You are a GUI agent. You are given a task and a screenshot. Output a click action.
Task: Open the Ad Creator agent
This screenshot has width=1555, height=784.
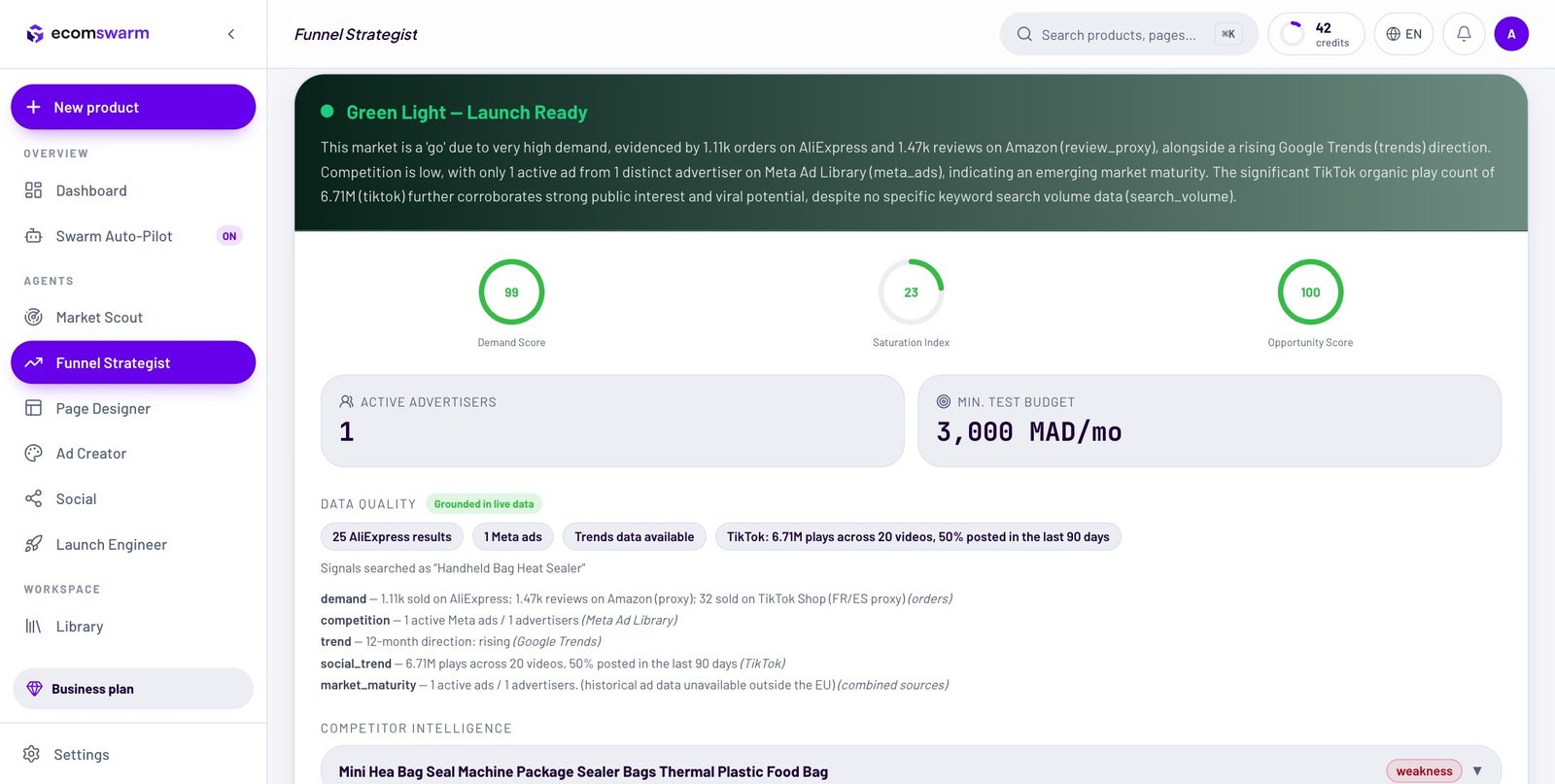point(133,454)
